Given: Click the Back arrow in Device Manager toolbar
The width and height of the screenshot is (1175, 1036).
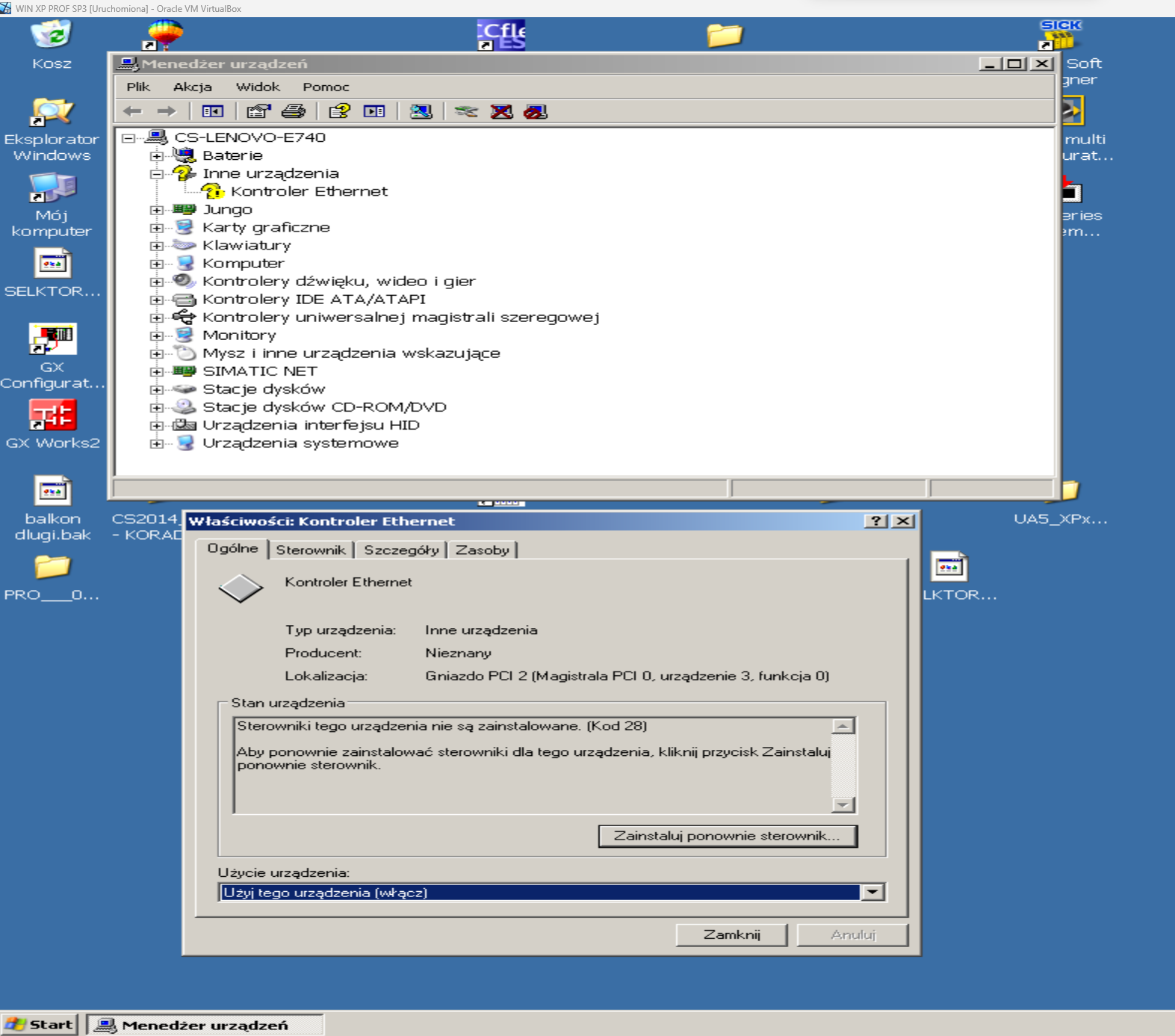Looking at the screenshot, I should pos(133,111).
